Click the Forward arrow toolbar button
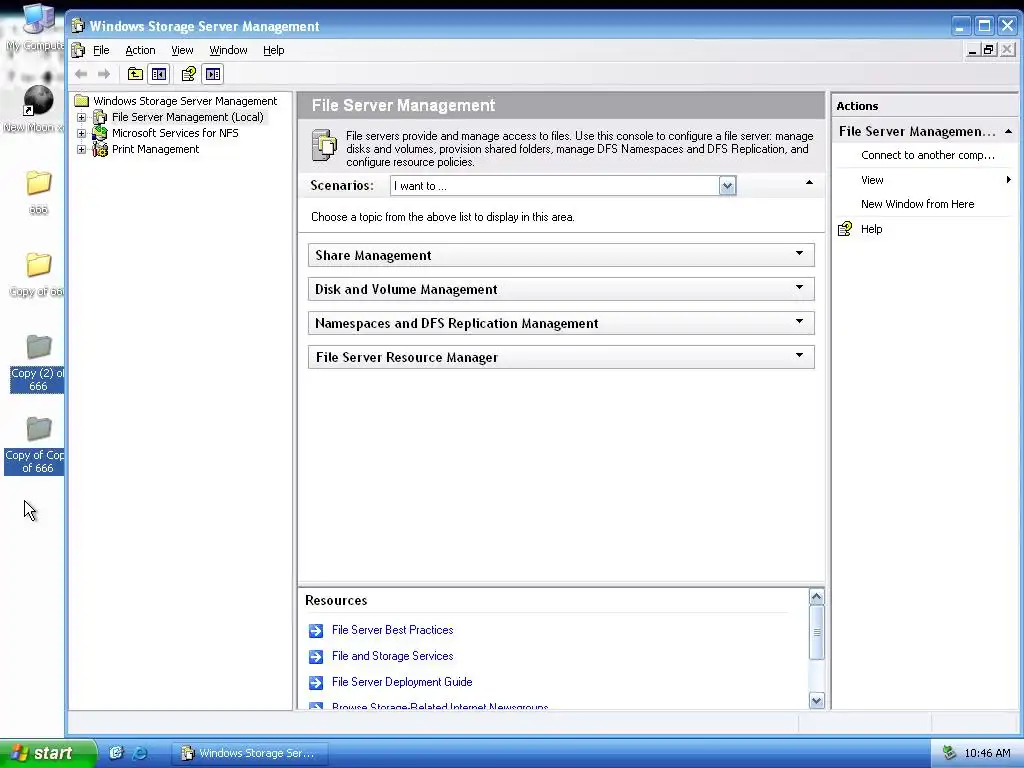 point(104,74)
